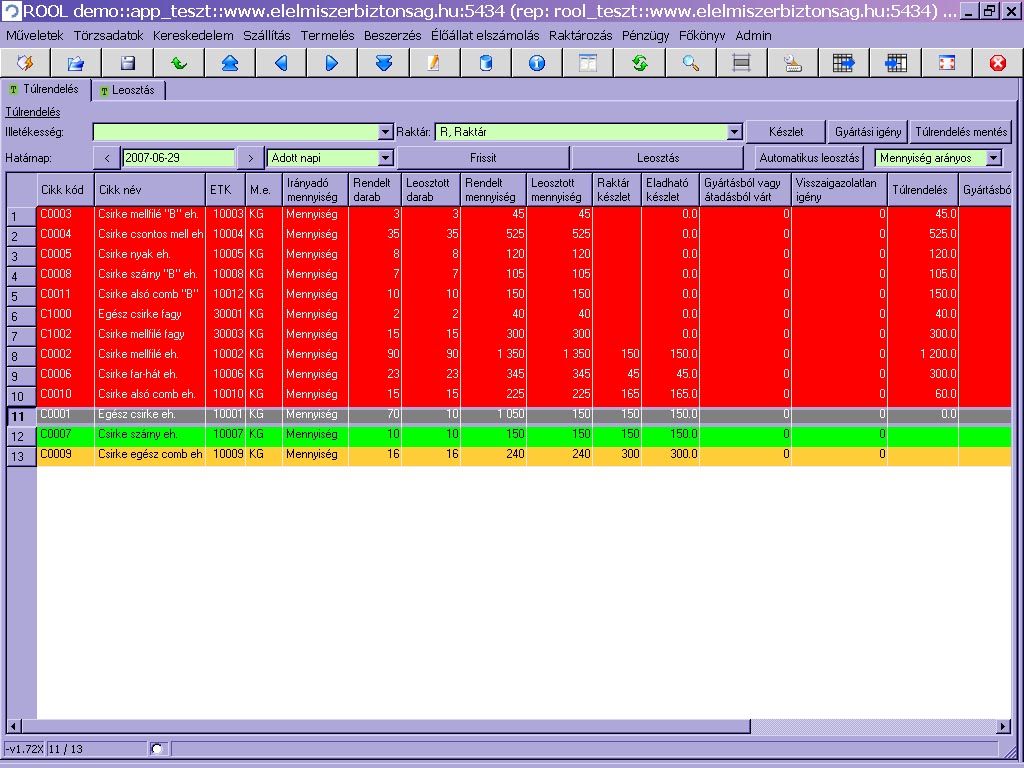Click the blue info circle toolbar icon
The image size is (1024, 768).
pyautogui.click(x=537, y=63)
